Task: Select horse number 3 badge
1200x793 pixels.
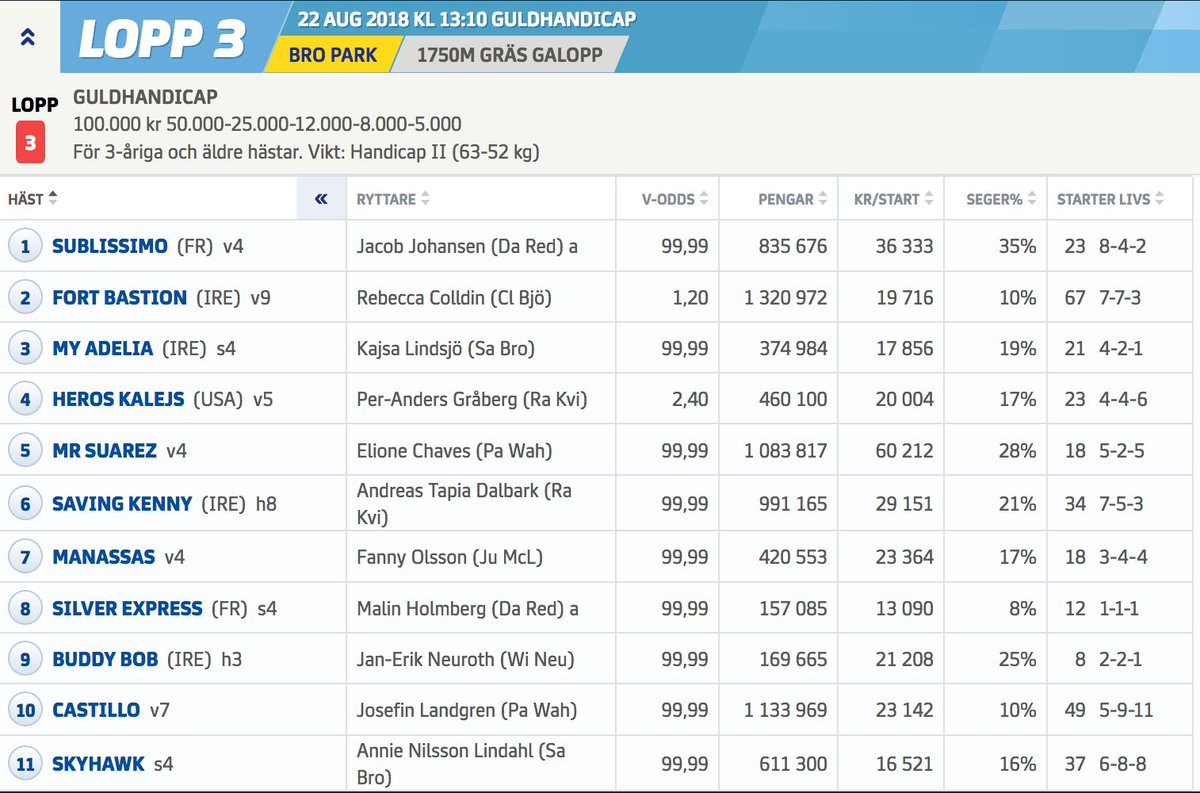Action: 26,349
